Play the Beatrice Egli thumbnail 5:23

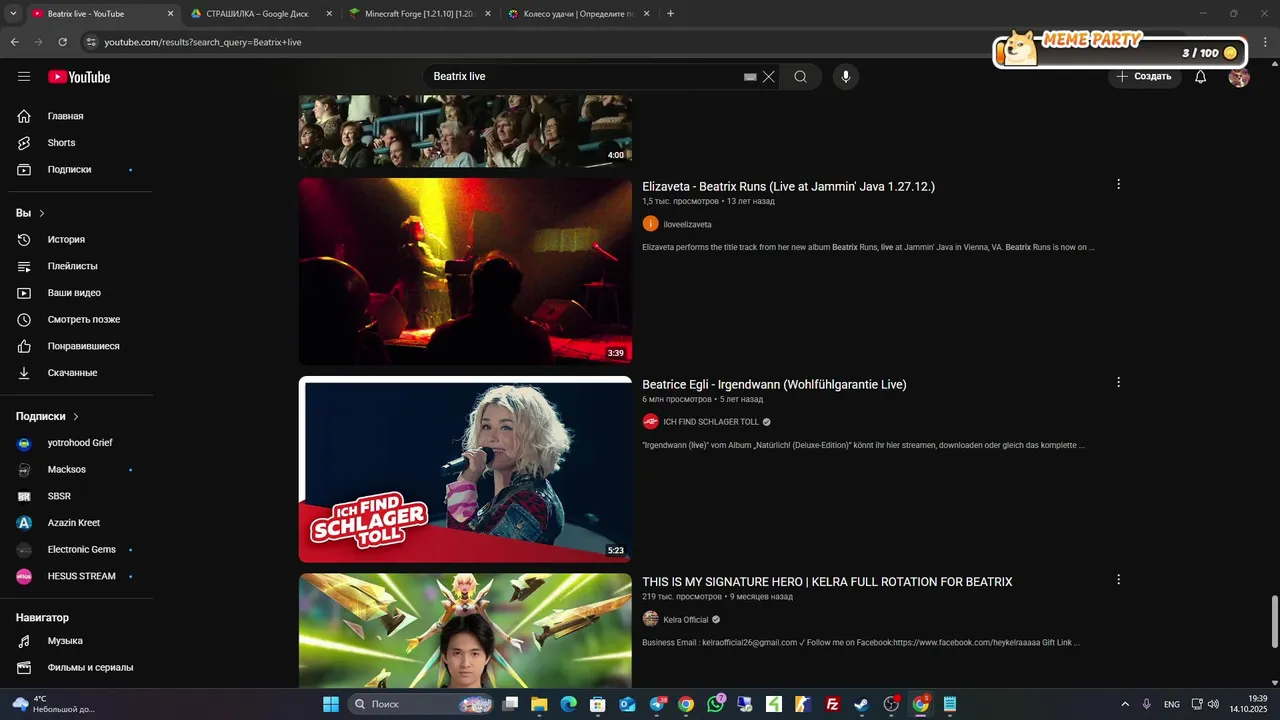click(465, 469)
